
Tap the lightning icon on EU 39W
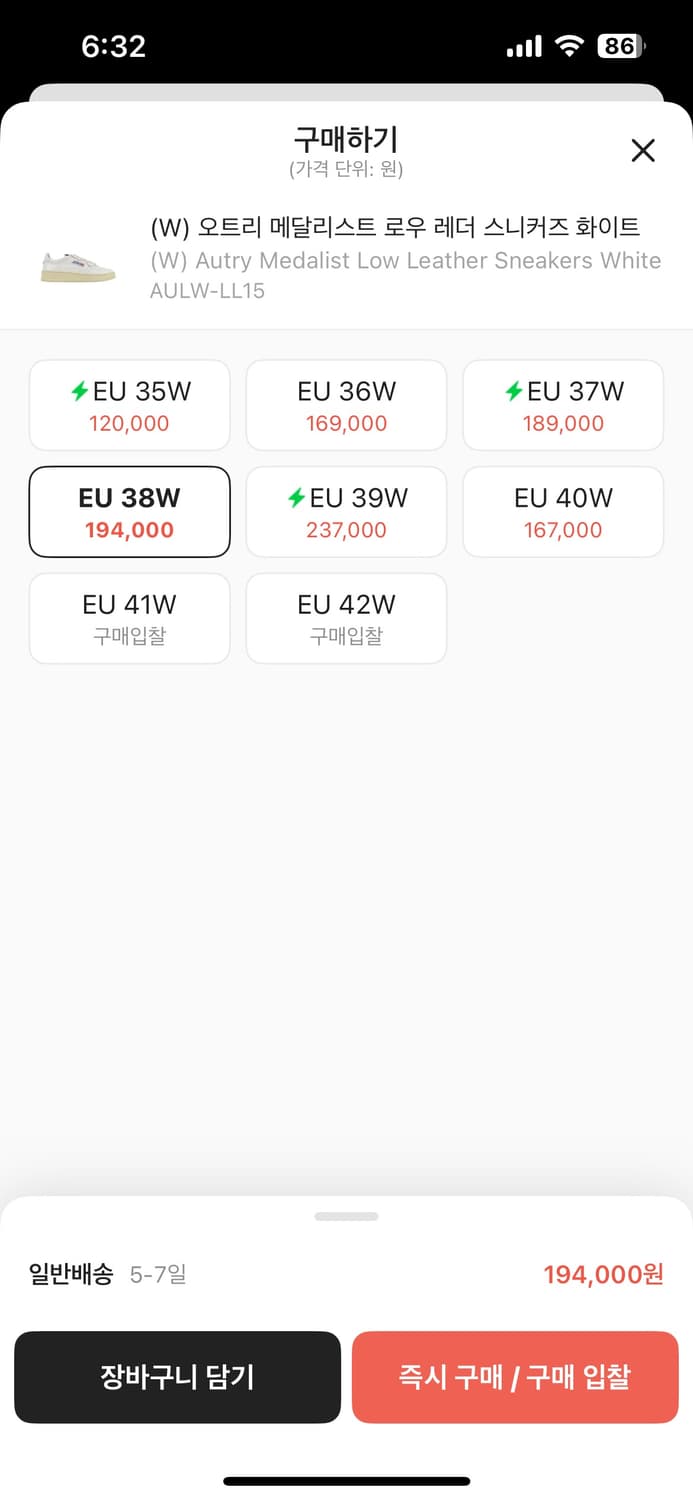[x=296, y=498]
